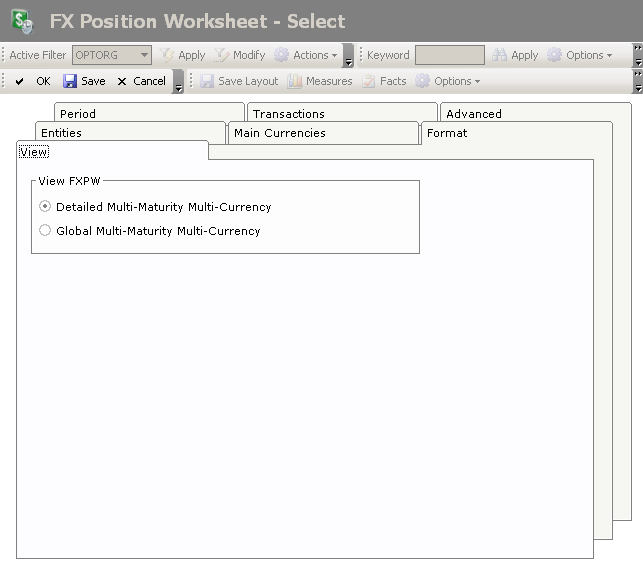Click the FX Position Worksheet app icon

coord(22,20)
